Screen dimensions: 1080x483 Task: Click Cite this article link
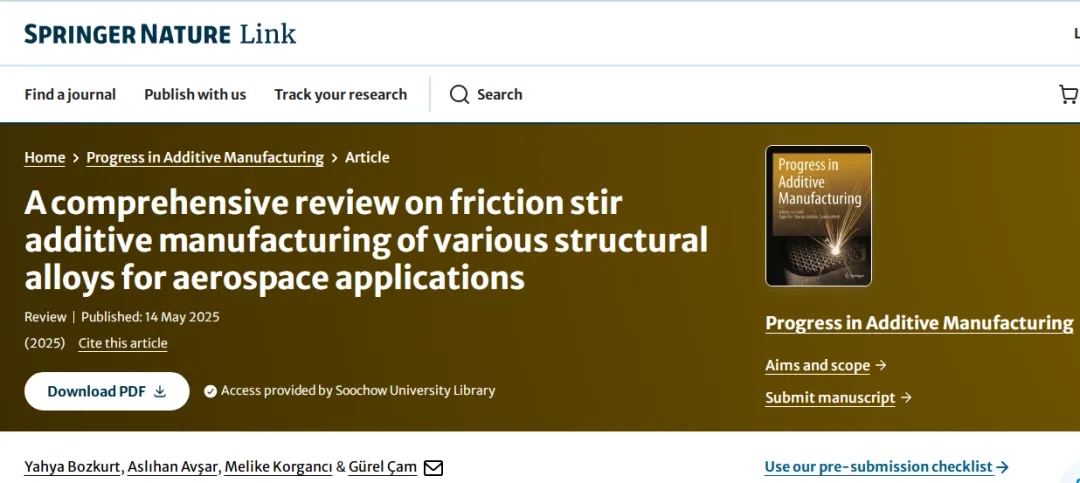click(x=123, y=343)
